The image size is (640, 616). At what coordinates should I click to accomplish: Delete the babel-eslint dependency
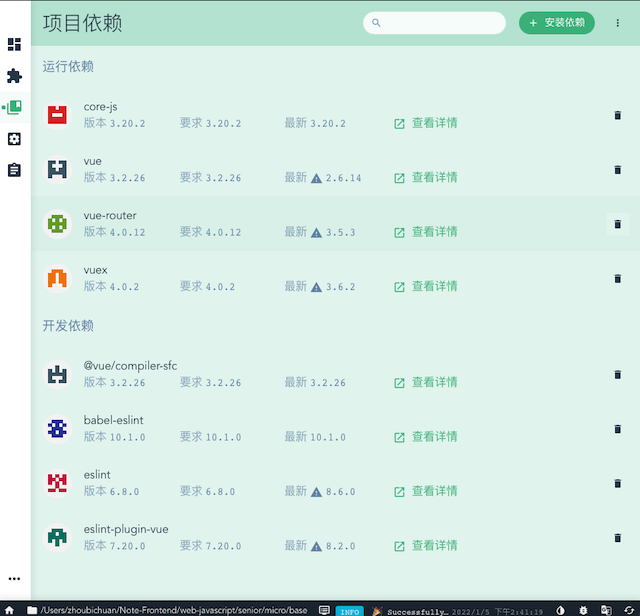[x=618, y=429]
